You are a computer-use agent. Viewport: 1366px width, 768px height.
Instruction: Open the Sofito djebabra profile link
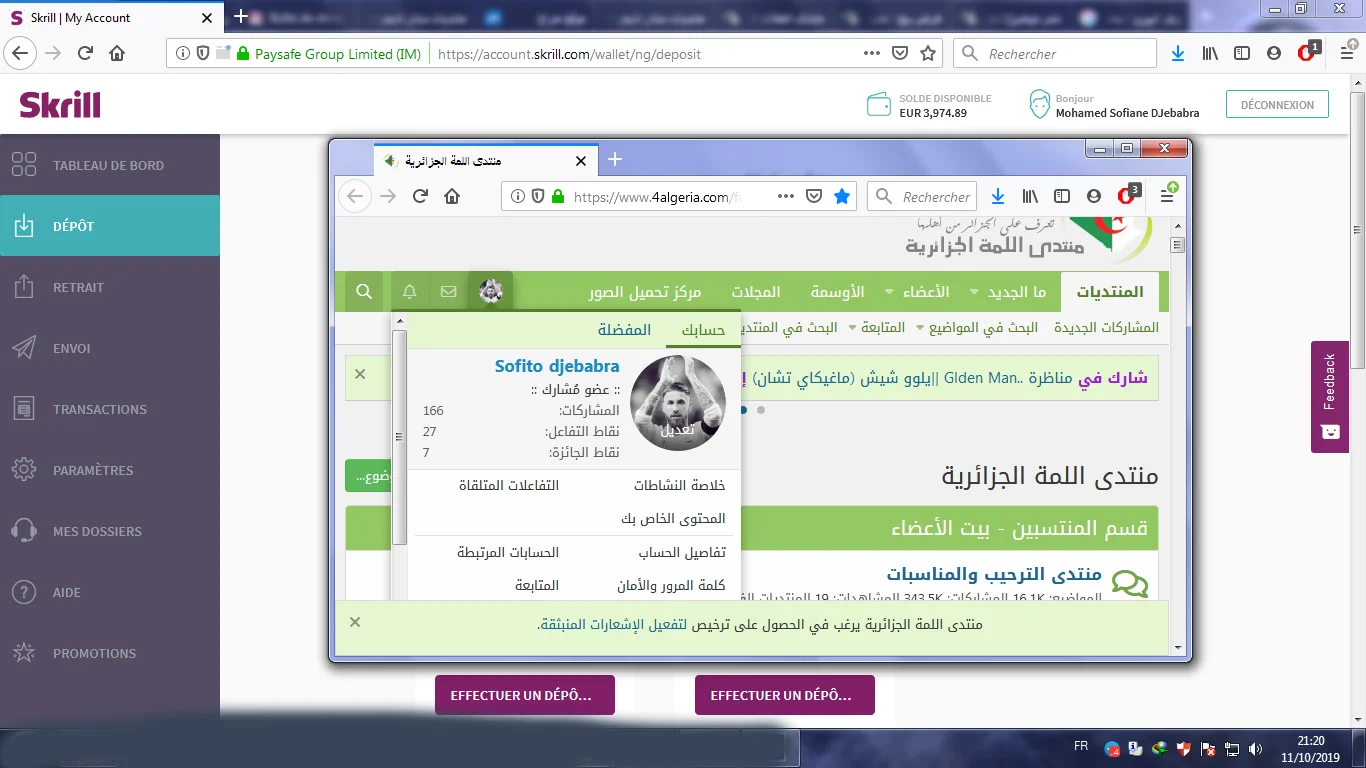[x=557, y=366]
